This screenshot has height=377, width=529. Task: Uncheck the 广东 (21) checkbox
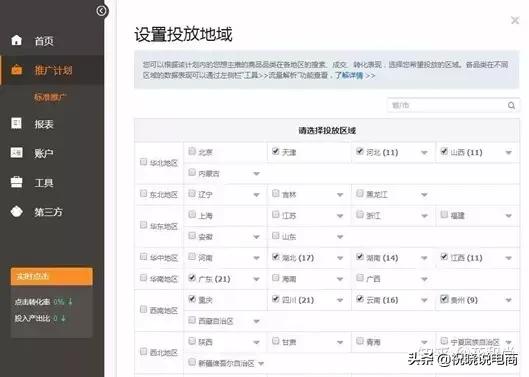click(192, 278)
